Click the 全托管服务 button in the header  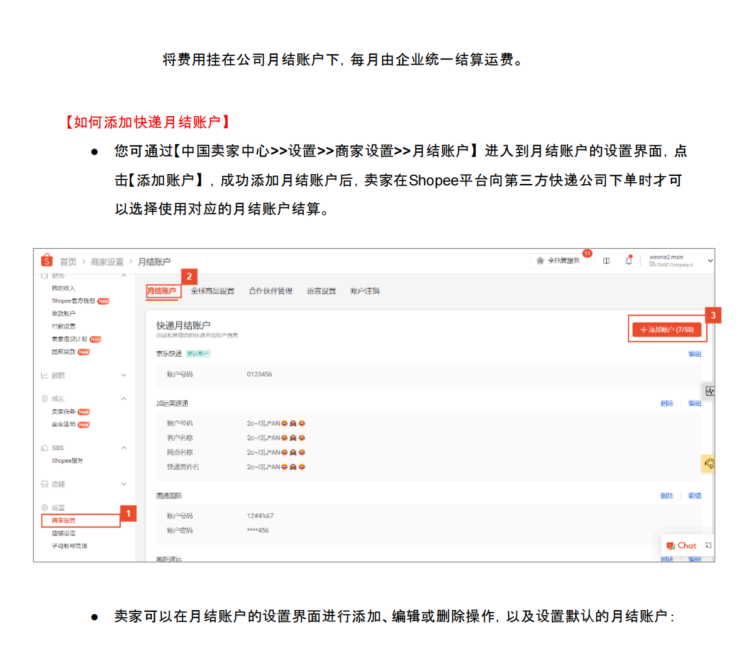coord(558,260)
